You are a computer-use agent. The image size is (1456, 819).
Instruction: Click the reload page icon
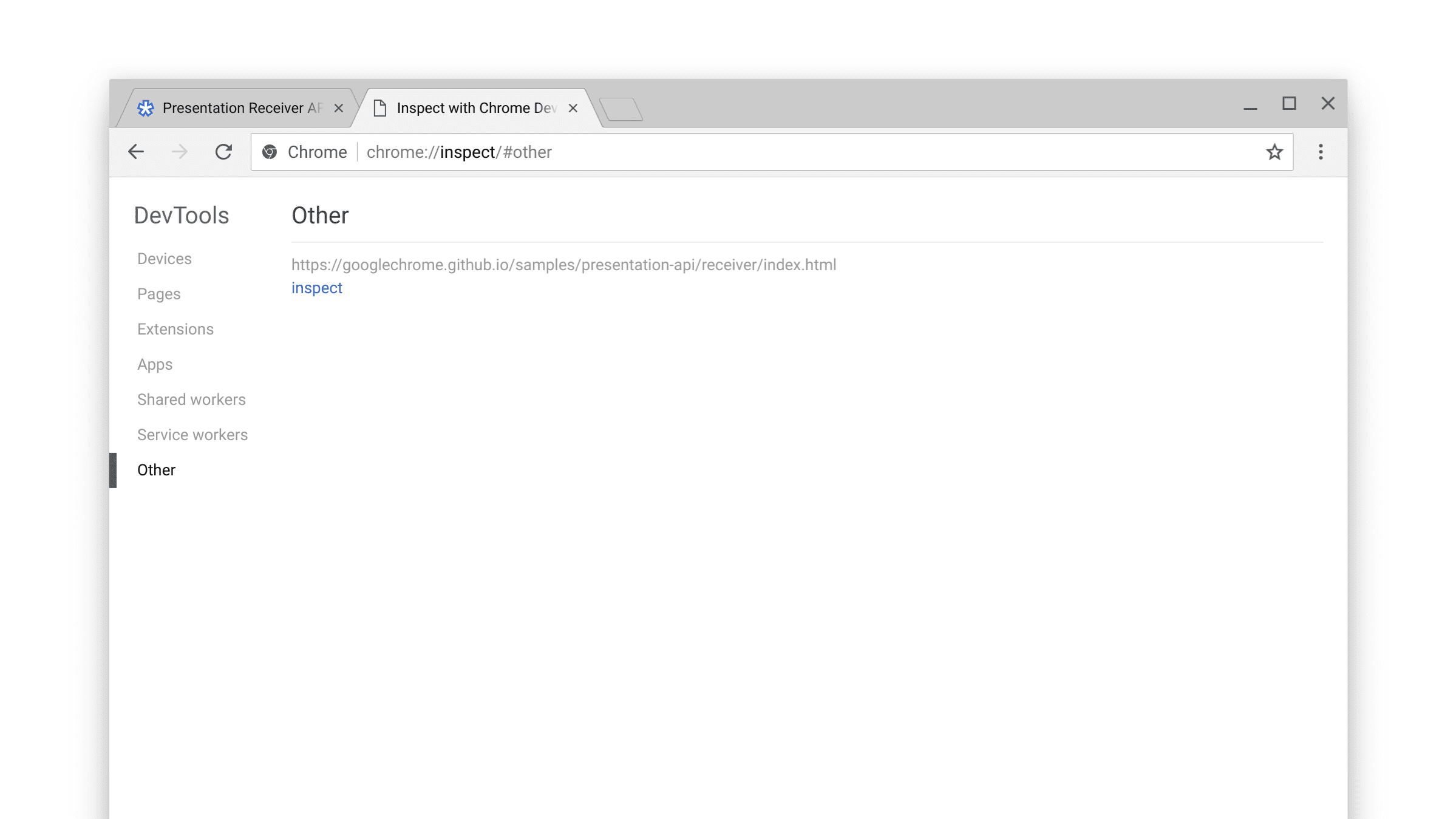223,151
